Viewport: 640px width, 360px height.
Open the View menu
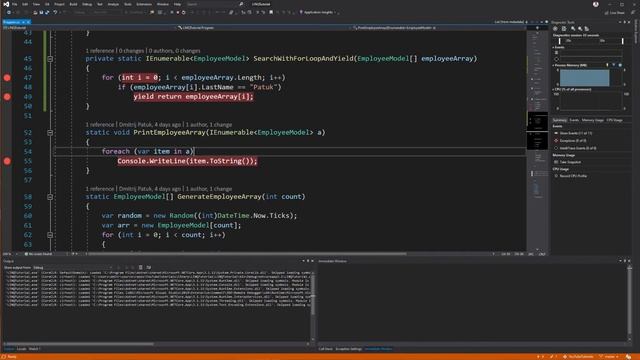[x=36, y=4]
